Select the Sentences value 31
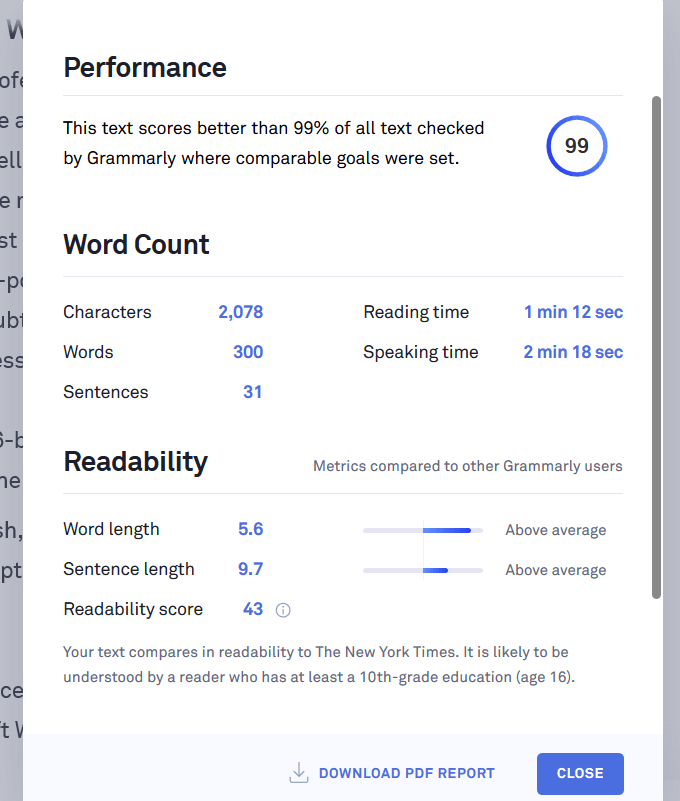Viewport: 680px width, 801px height. click(253, 392)
